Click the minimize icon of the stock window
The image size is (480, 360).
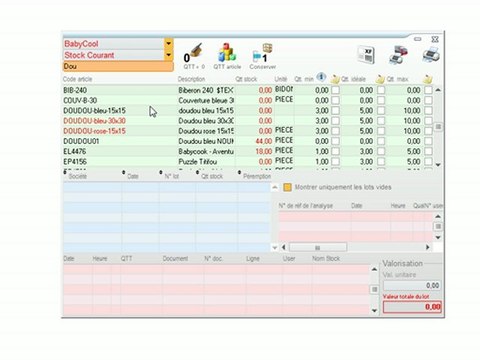click(418, 39)
